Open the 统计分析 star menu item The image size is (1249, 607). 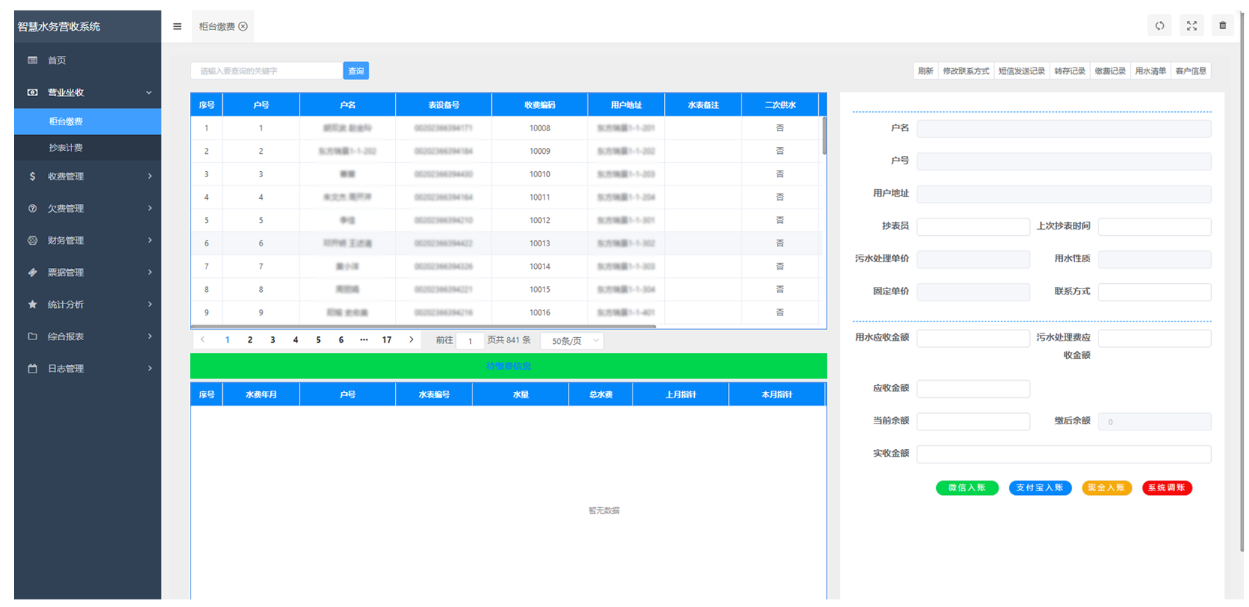tap(66, 304)
